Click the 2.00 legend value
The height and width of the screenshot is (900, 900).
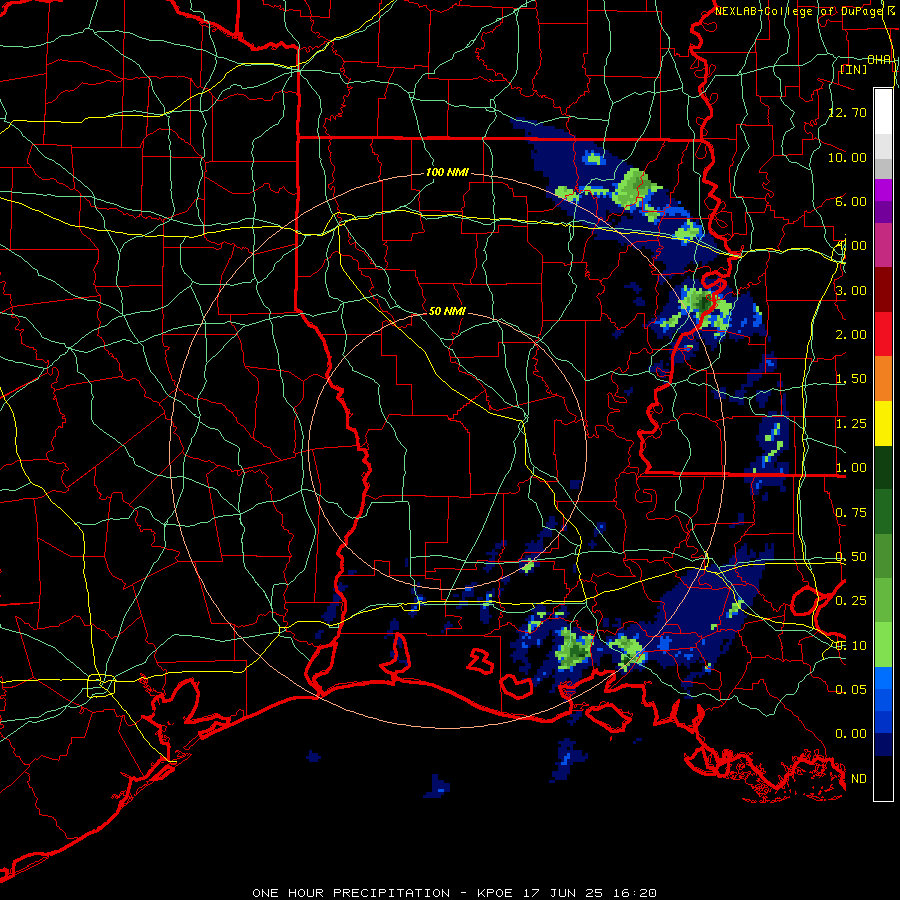pos(851,335)
